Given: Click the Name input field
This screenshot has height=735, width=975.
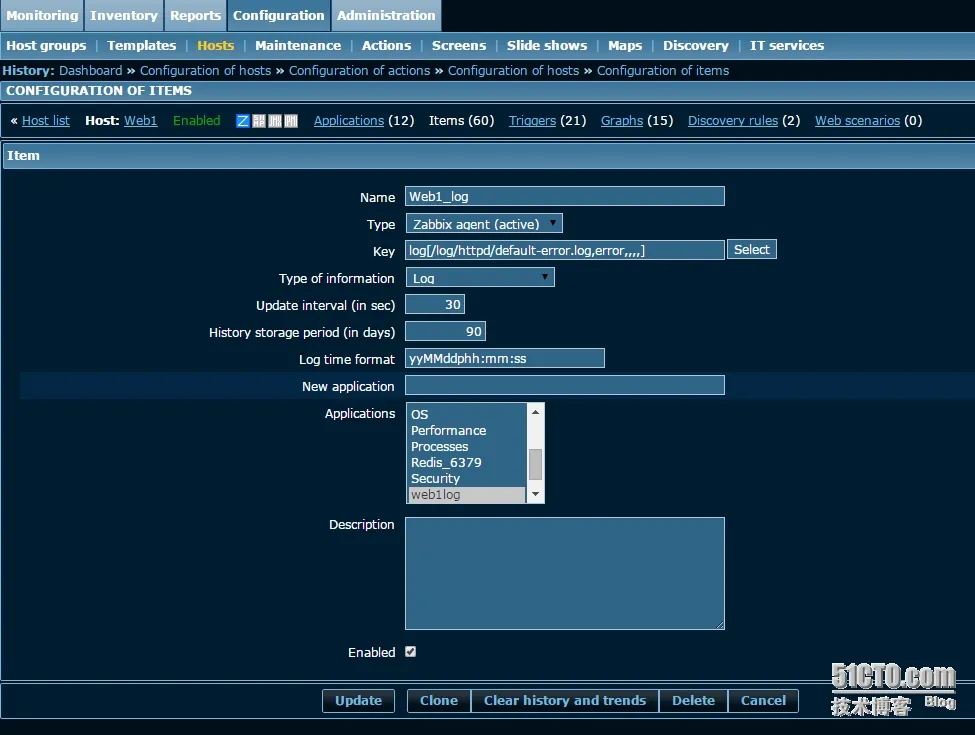Looking at the screenshot, I should (x=565, y=196).
